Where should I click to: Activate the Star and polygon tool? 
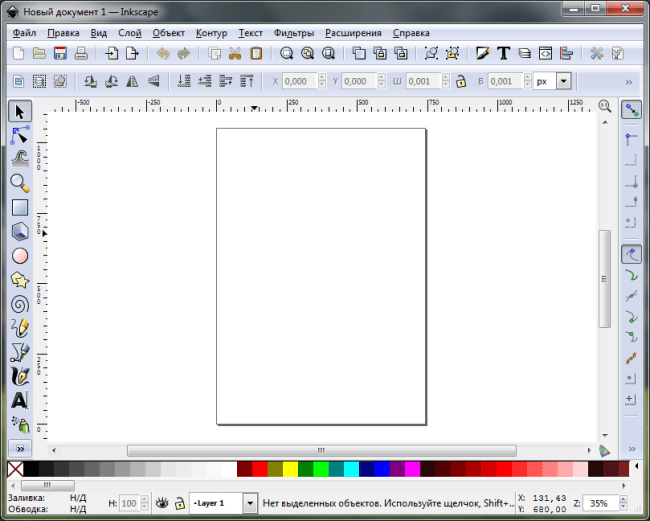pos(19,279)
